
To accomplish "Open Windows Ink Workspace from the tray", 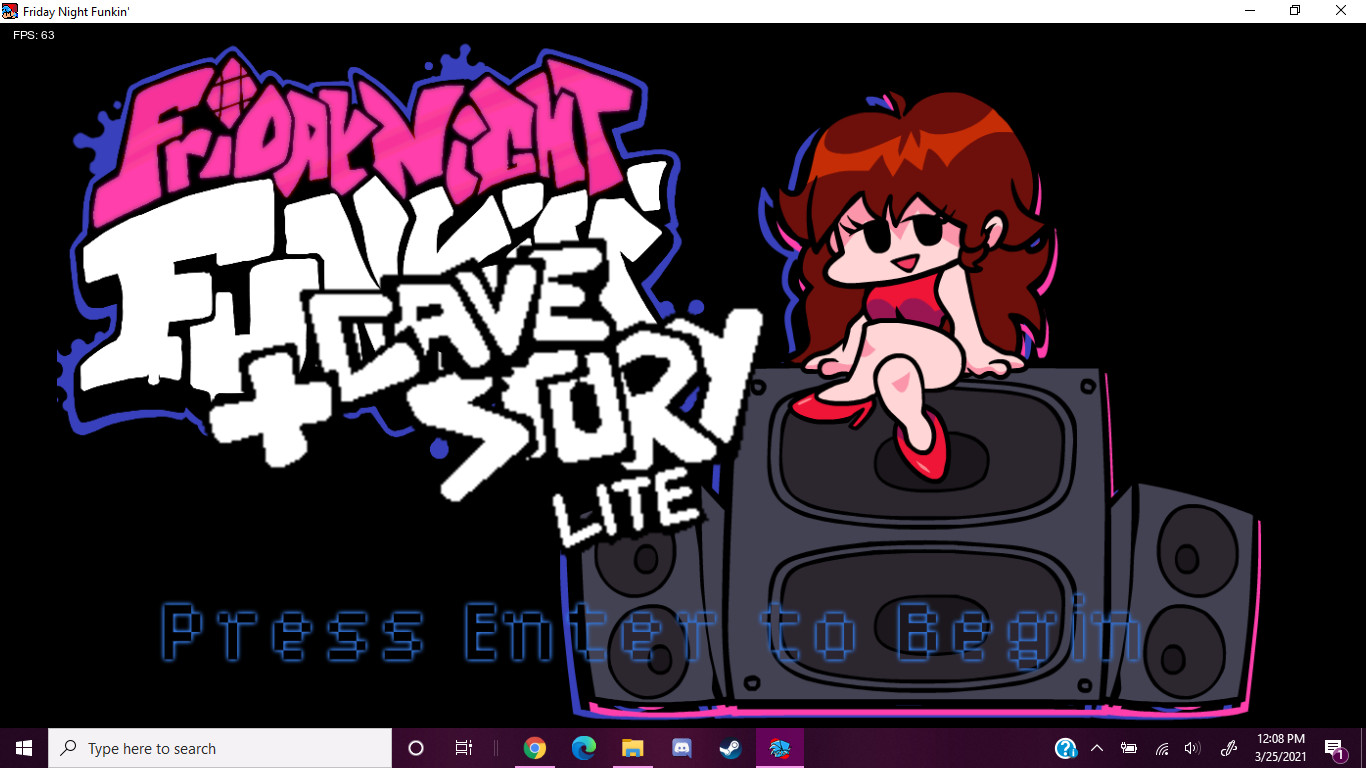I will pyautogui.click(x=1228, y=748).
